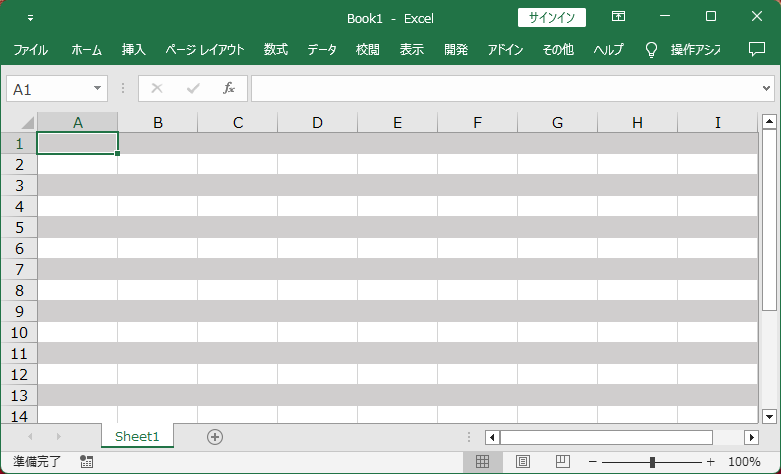Click the ribbon display options icon
The image size is (781, 474).
point(619,17)
